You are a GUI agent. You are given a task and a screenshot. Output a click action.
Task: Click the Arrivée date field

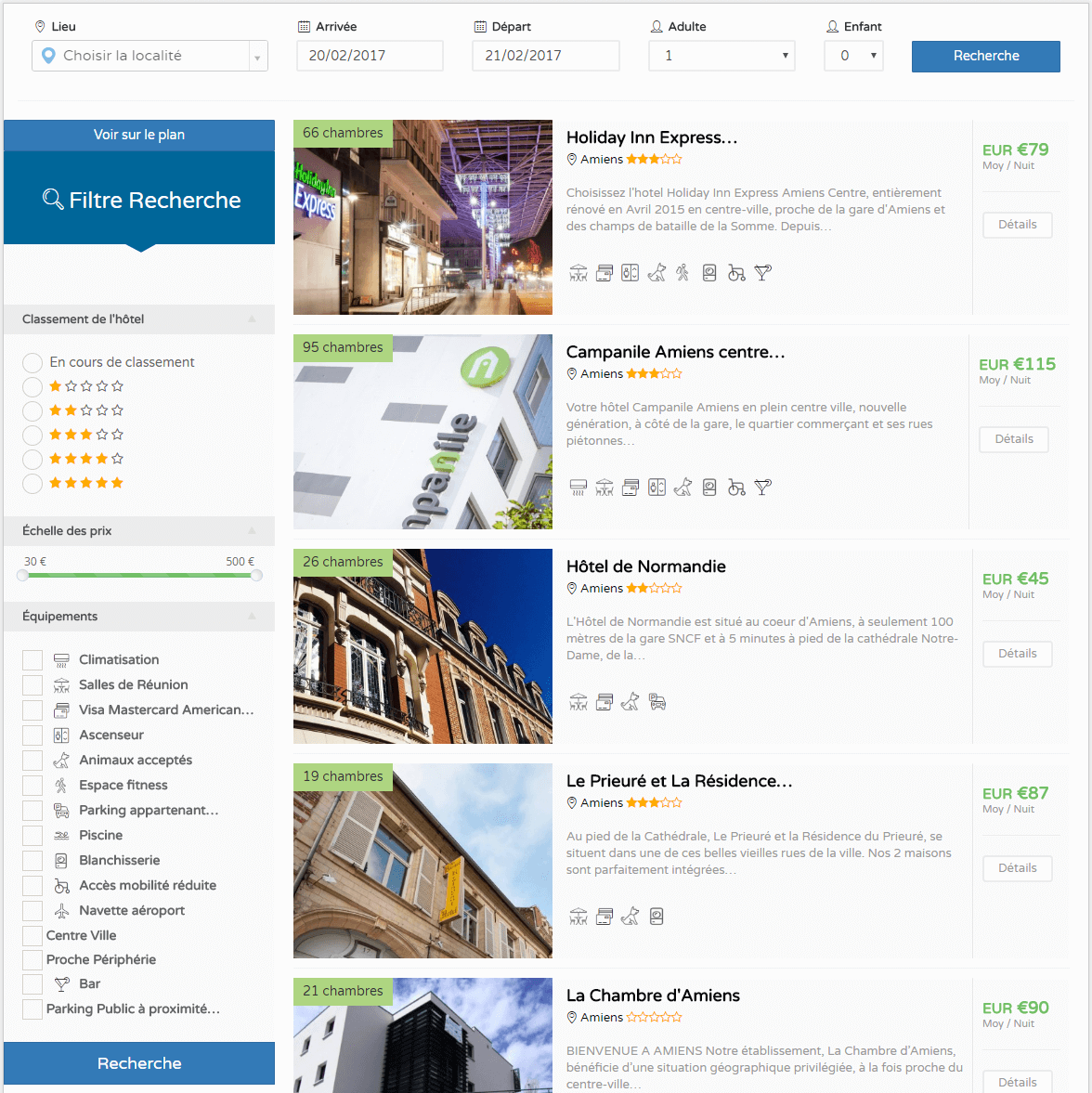370,56
